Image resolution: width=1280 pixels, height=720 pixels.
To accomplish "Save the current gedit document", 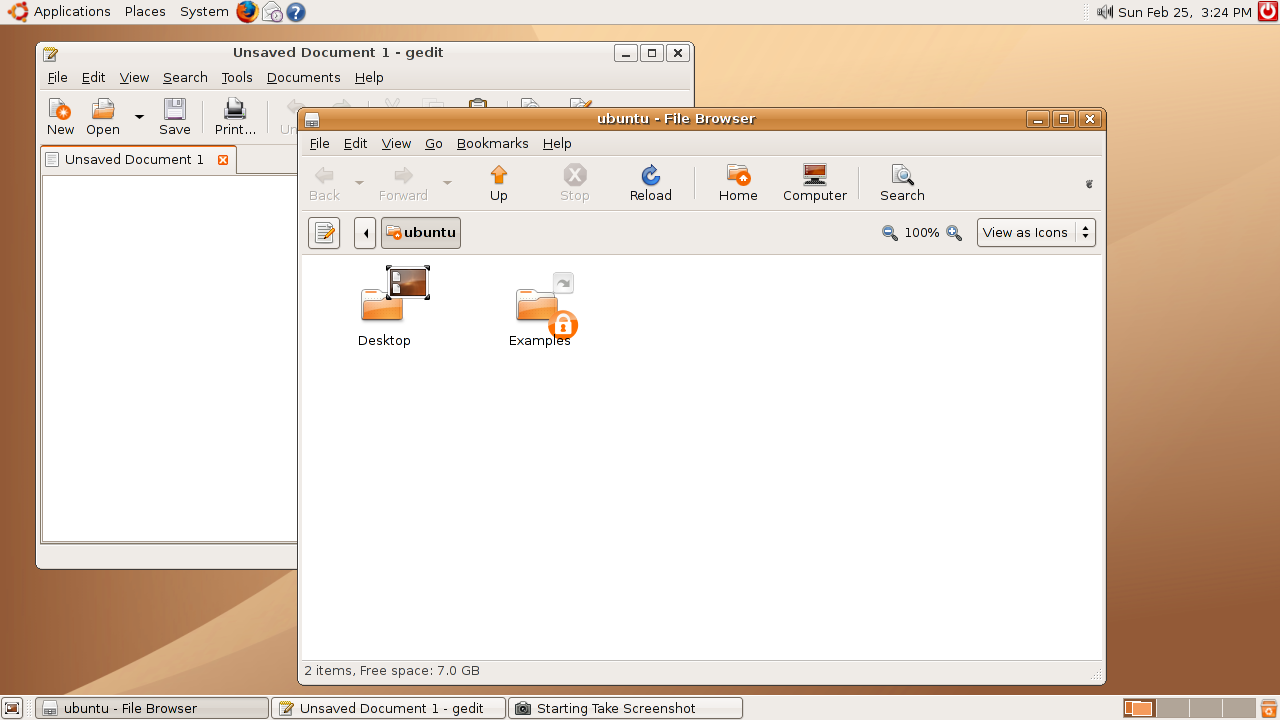I will tap(174, 115).
